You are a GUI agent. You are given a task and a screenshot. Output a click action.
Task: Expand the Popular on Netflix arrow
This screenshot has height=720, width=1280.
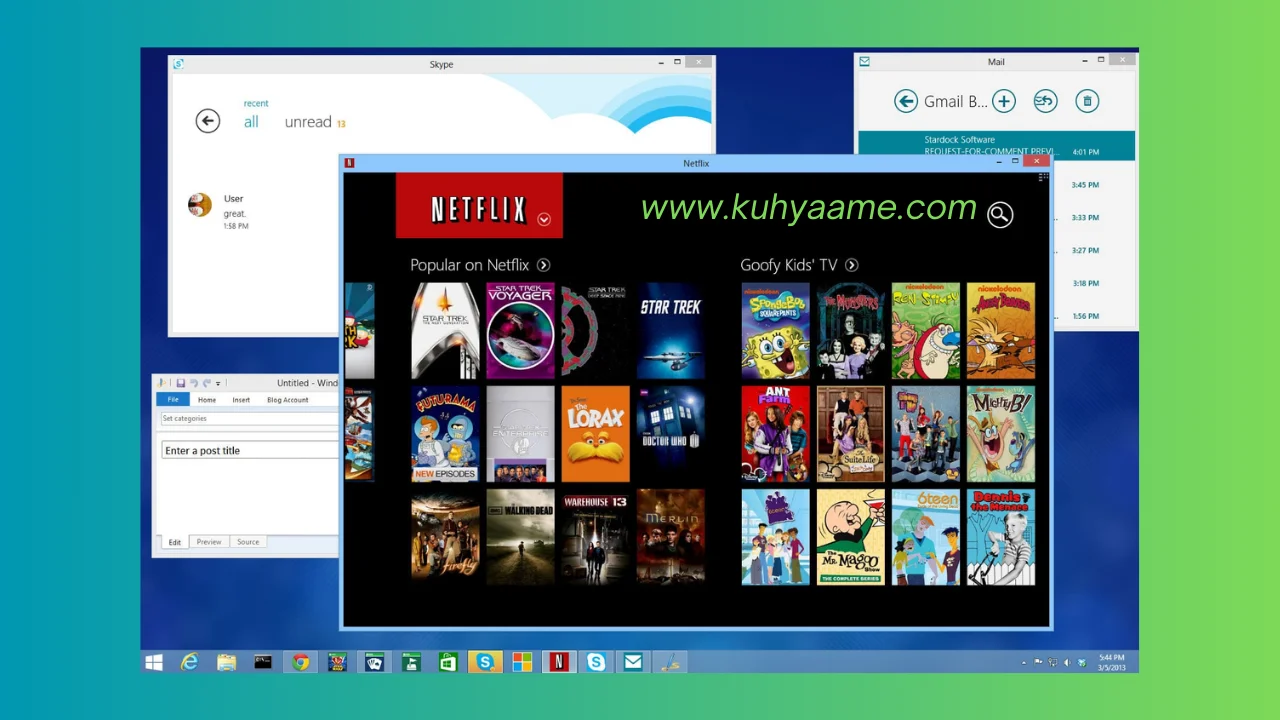[x=543, y=265]
